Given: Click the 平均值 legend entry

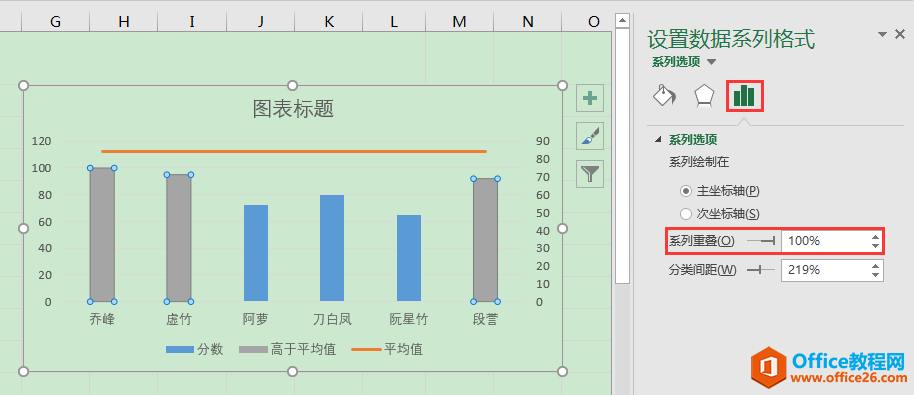Looking at the screenshot, I should [x=387, y=350].
